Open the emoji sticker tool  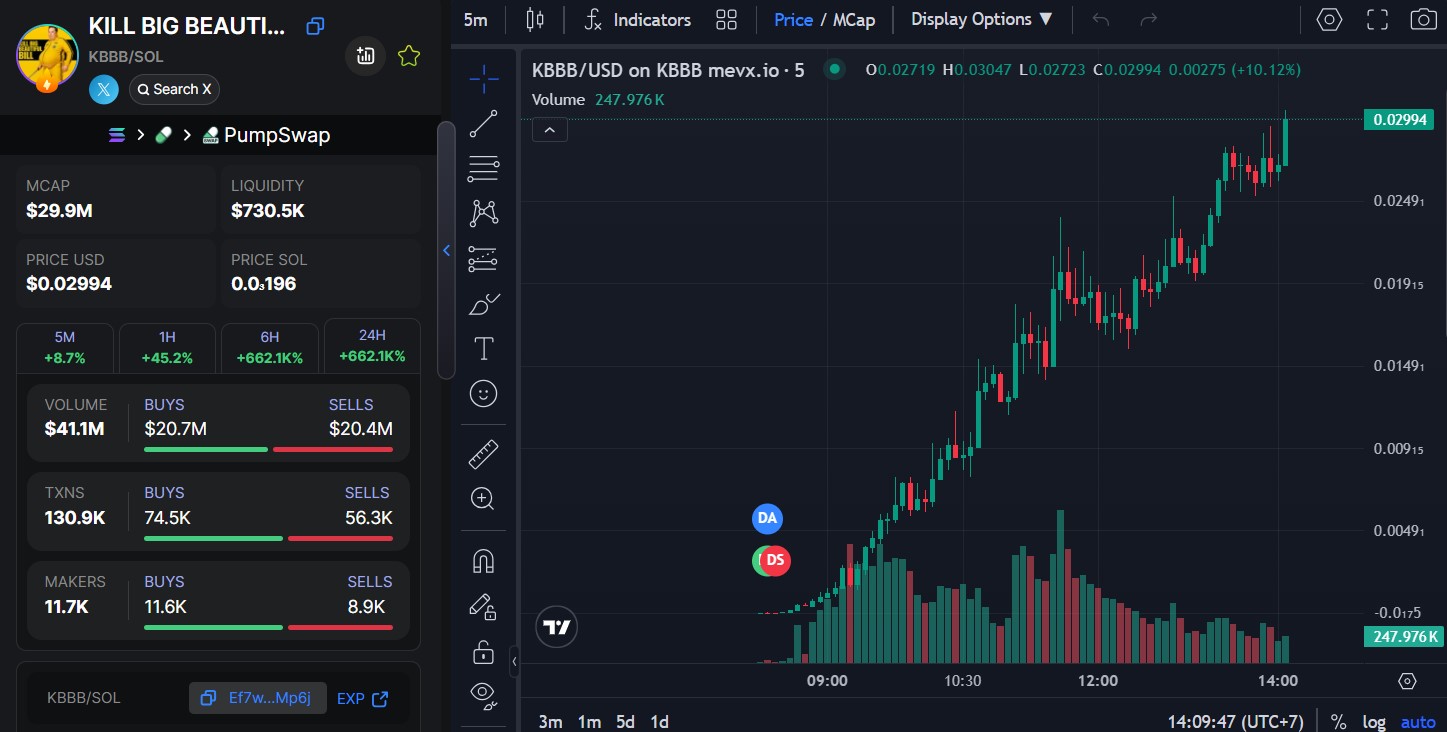(483, 394)
